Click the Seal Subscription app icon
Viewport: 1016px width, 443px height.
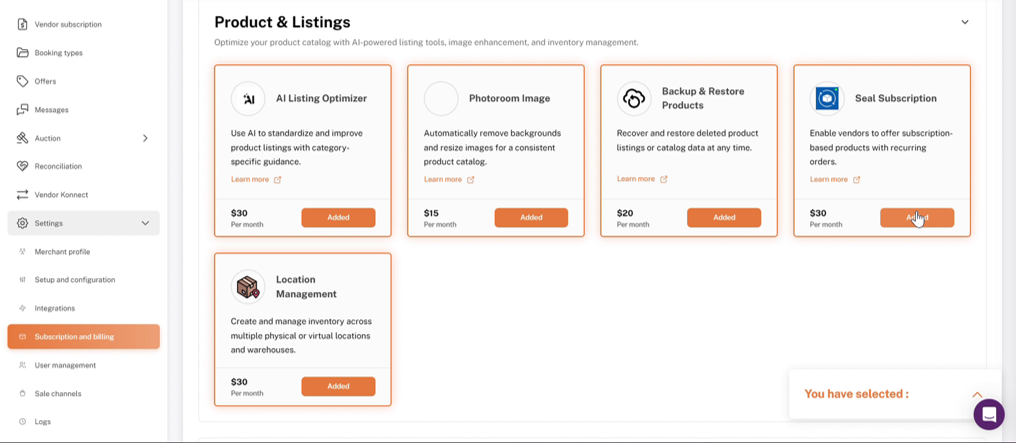827,98
